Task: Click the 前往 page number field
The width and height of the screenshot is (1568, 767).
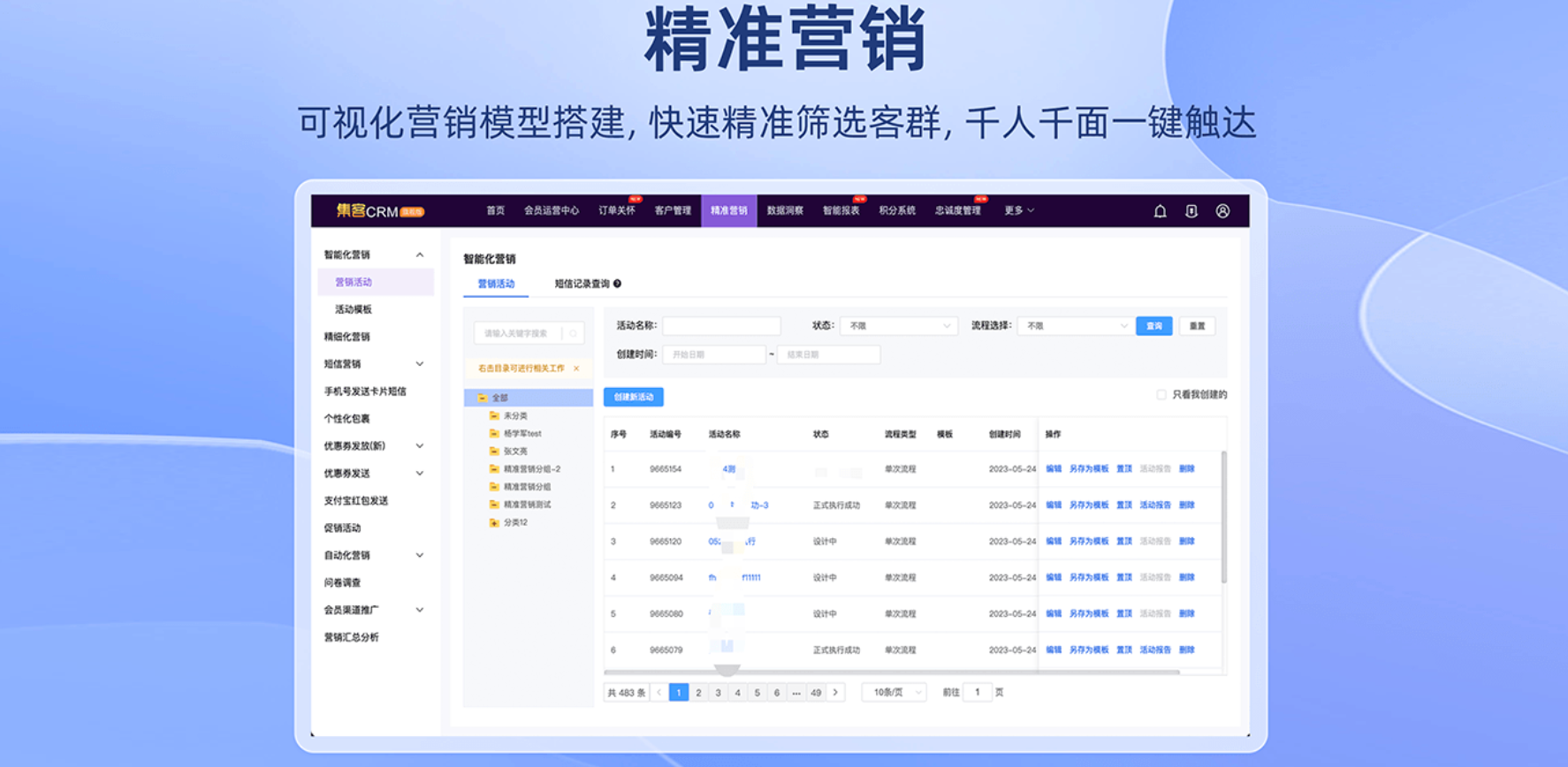Action: click(978, 693)
